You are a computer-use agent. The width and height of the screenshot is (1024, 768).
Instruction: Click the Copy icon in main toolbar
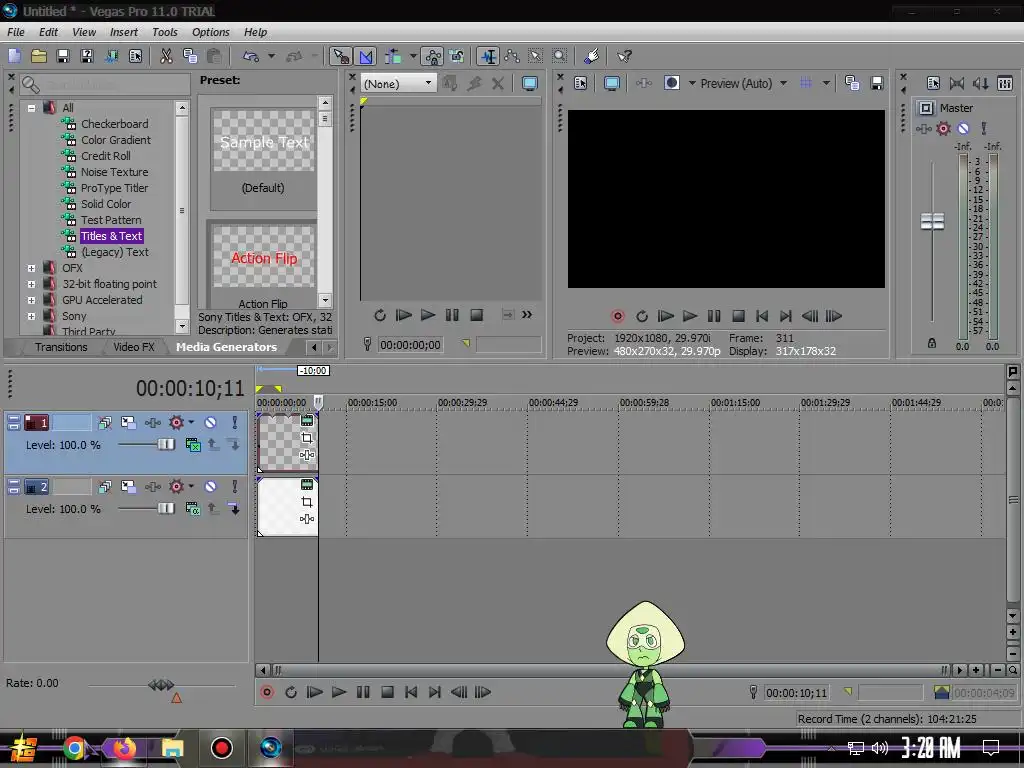[190, 56]
